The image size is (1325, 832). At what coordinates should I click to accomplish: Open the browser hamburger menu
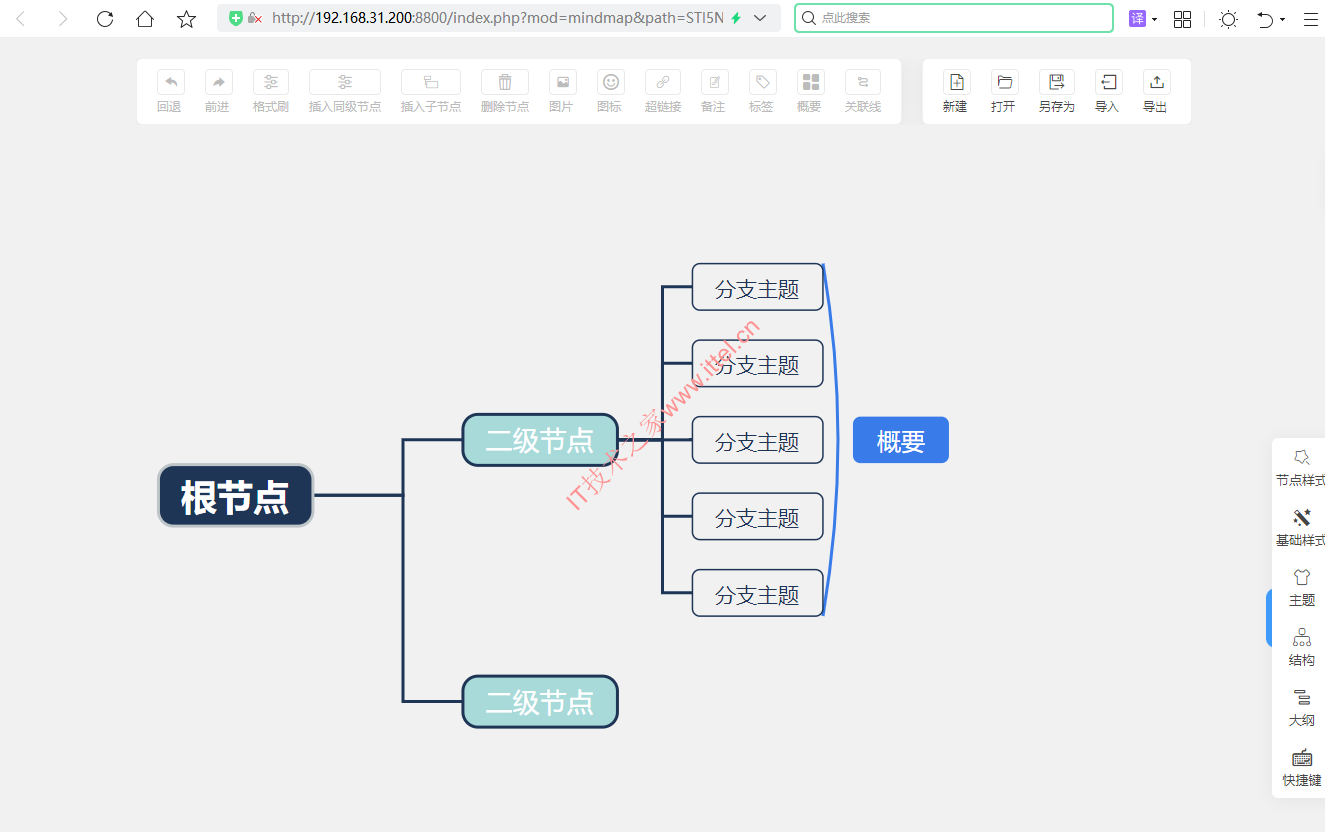coord(1311,18)
